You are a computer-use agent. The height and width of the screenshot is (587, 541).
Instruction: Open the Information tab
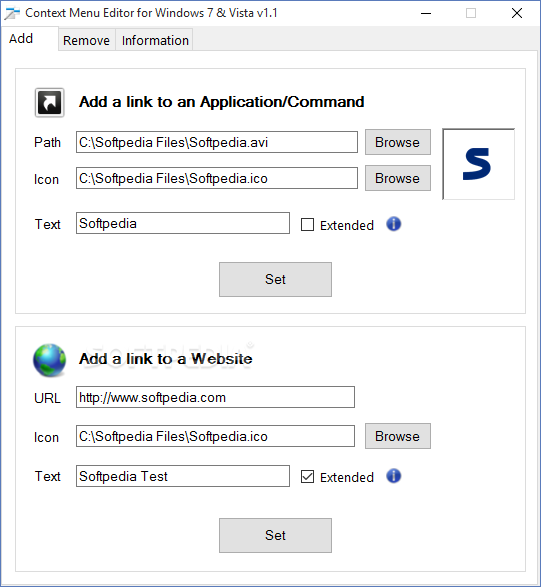coord(155,40)
